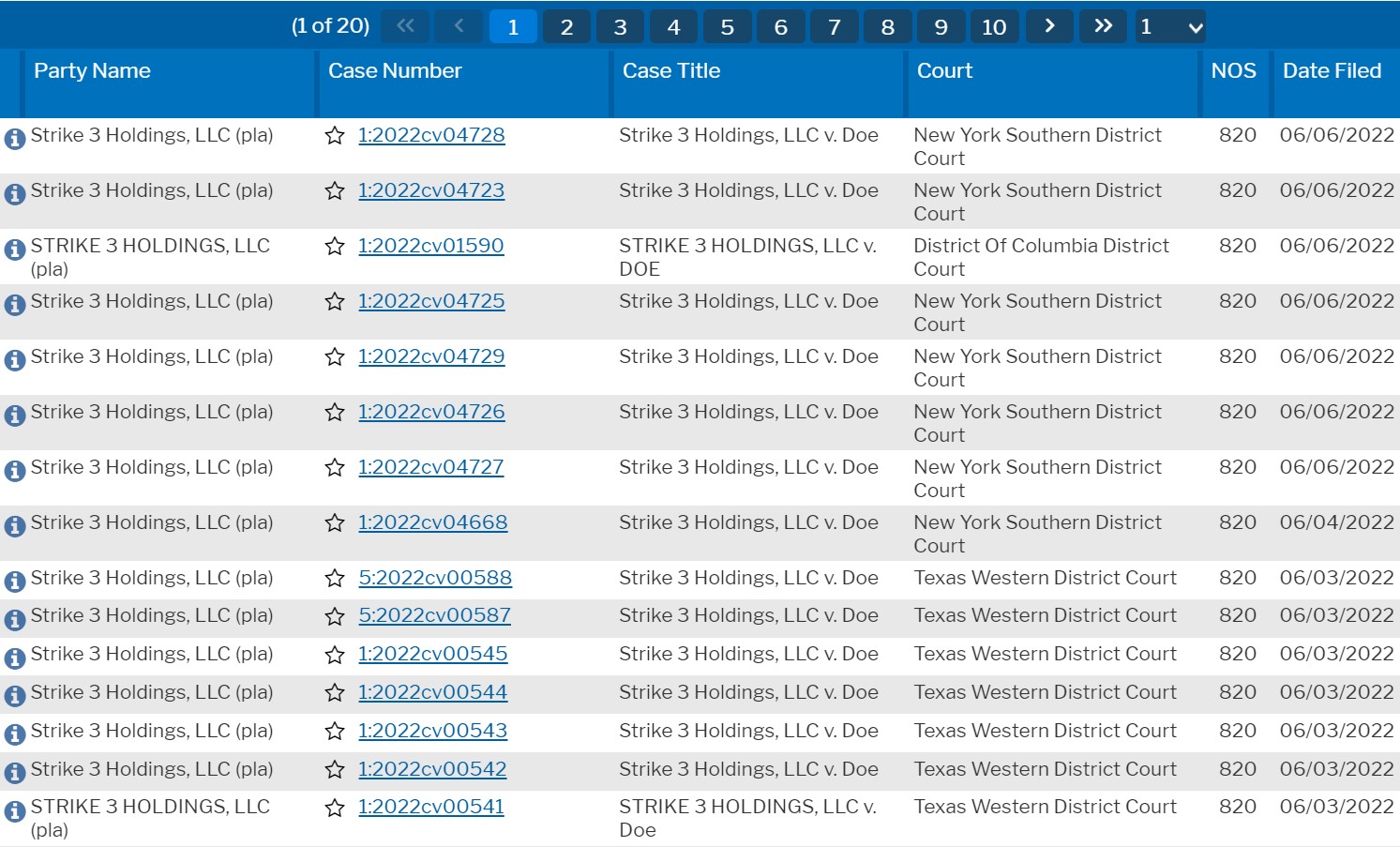Open info icon for case 1:2022cv04723
Screen dimensions: 1400x847
[x=15, y=194]
